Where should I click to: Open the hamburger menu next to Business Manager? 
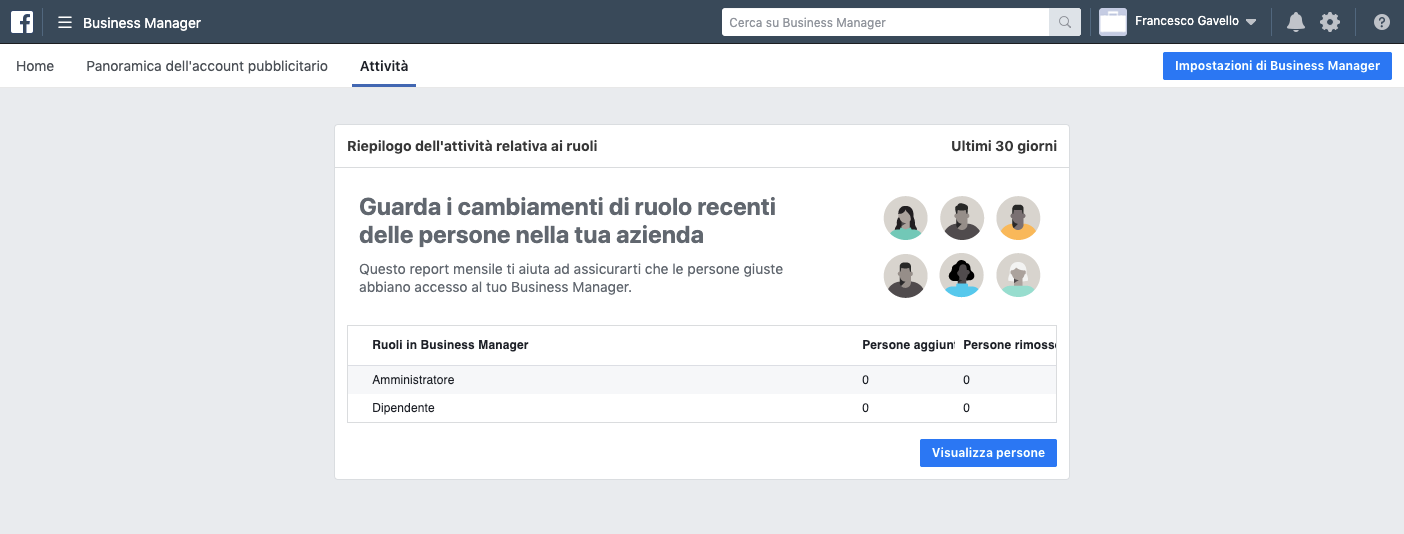pos(65,22)
